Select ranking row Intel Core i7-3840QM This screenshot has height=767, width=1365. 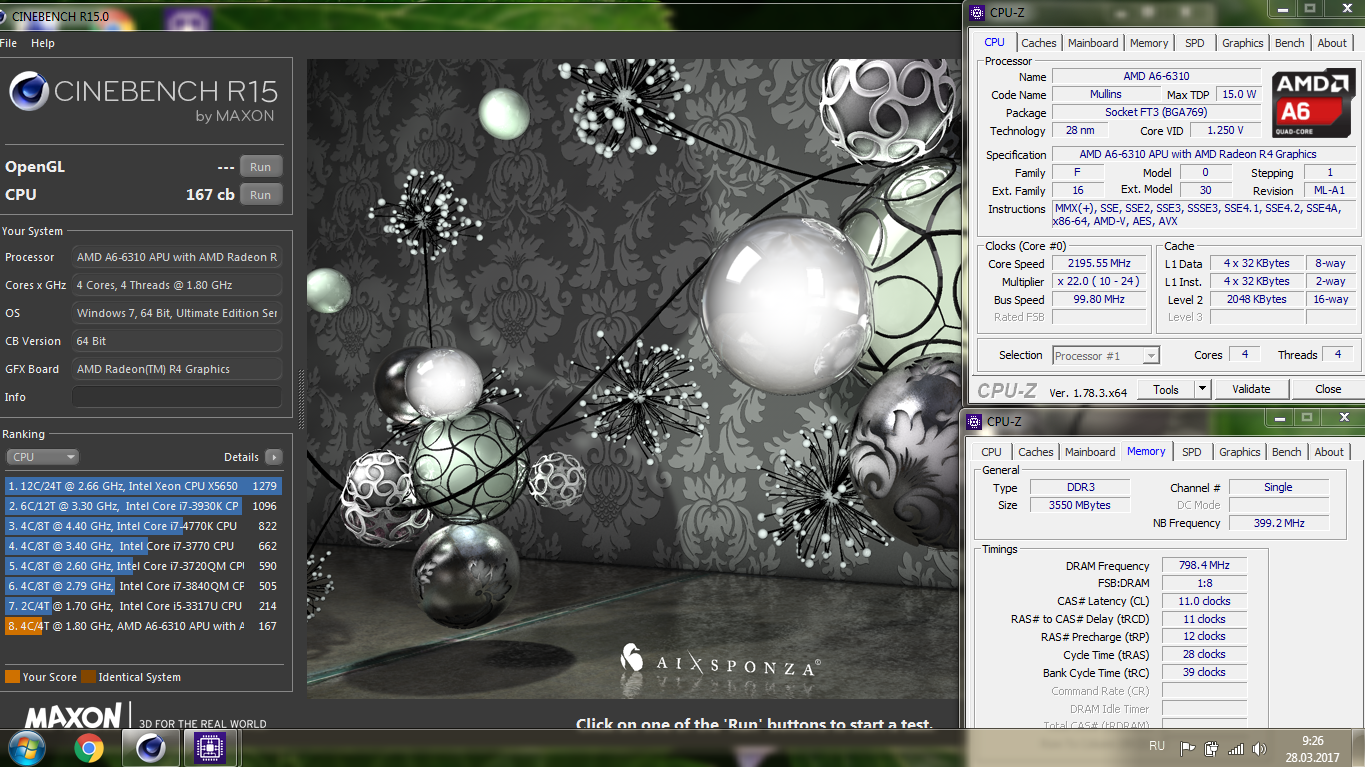[143, 586]
